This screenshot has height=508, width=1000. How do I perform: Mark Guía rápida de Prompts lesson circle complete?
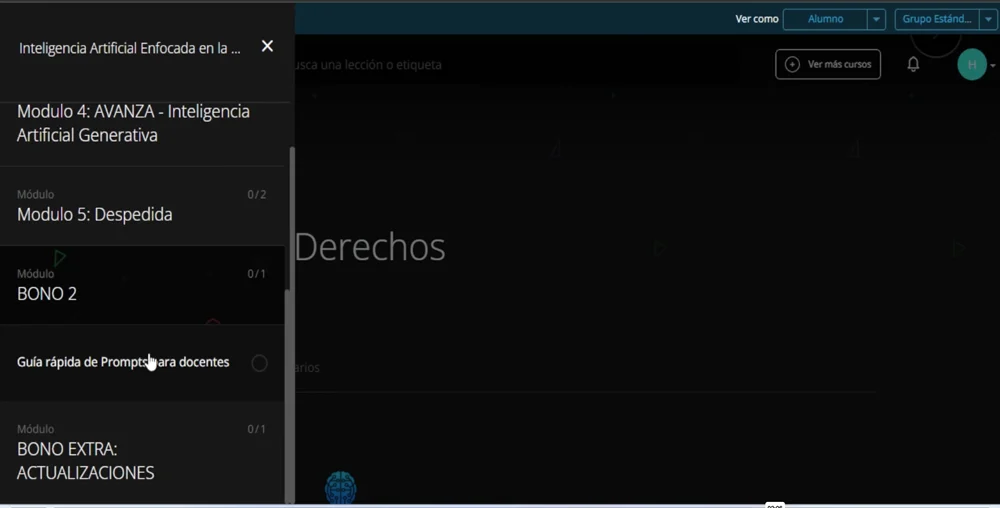point(259,363)
